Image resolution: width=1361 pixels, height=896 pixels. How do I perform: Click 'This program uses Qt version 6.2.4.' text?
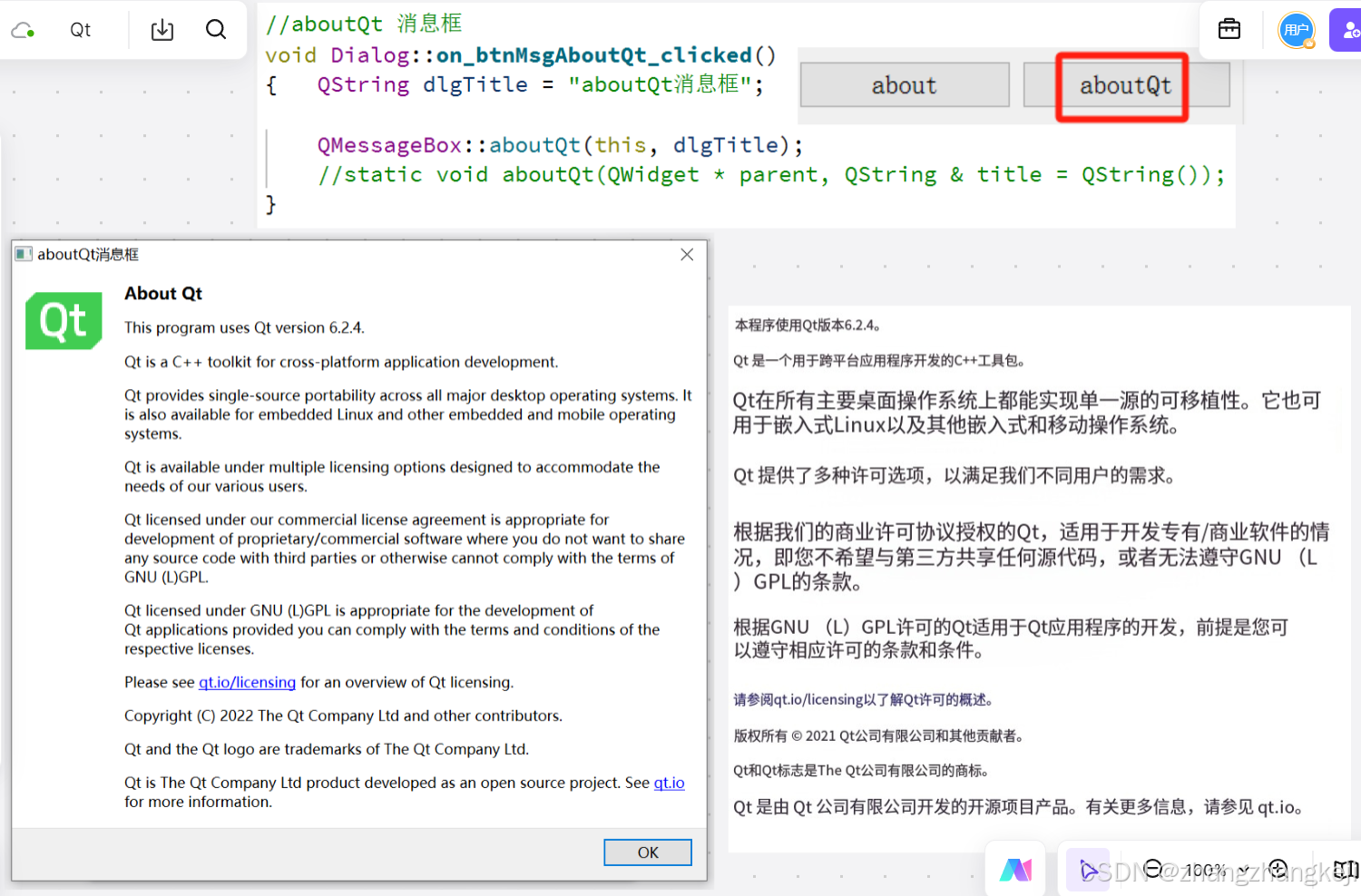coord(244,327)
